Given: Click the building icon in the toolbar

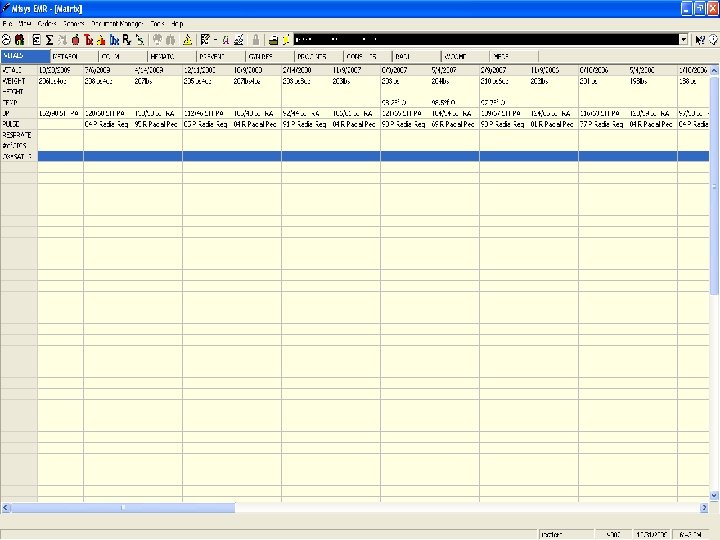Looking at the screenshot, I should 20,40.
